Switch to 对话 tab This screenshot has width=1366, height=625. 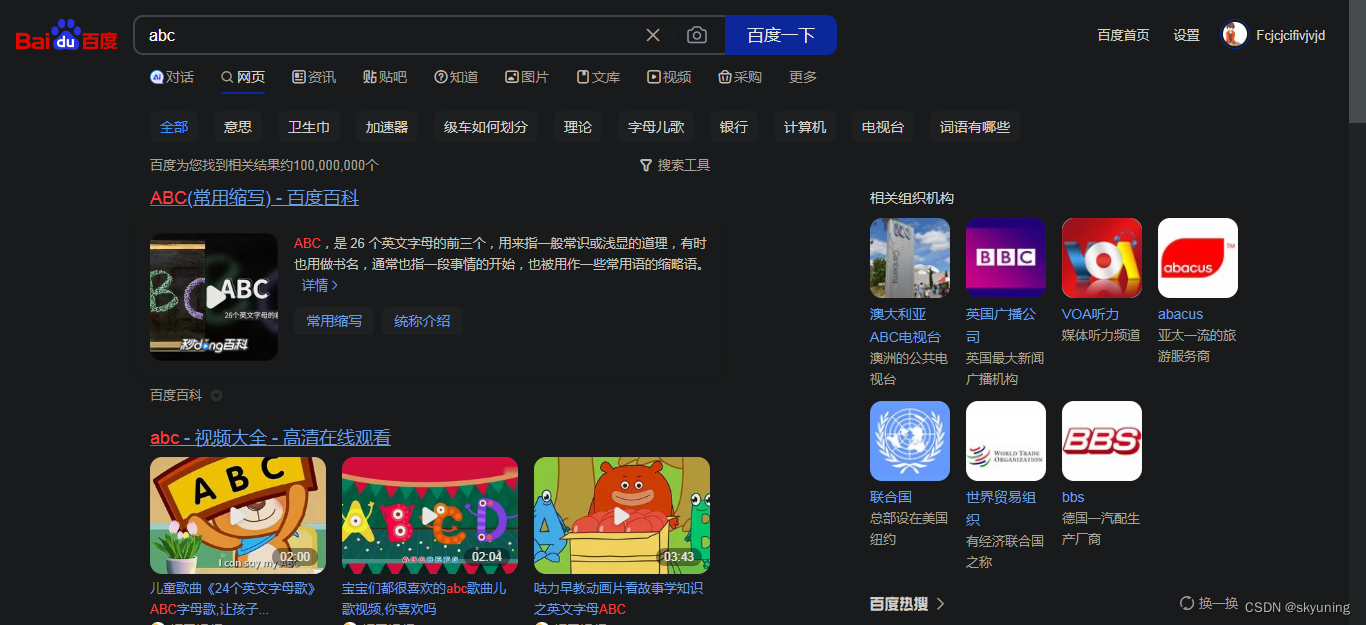pyautogui.click(x=172, y=77)
